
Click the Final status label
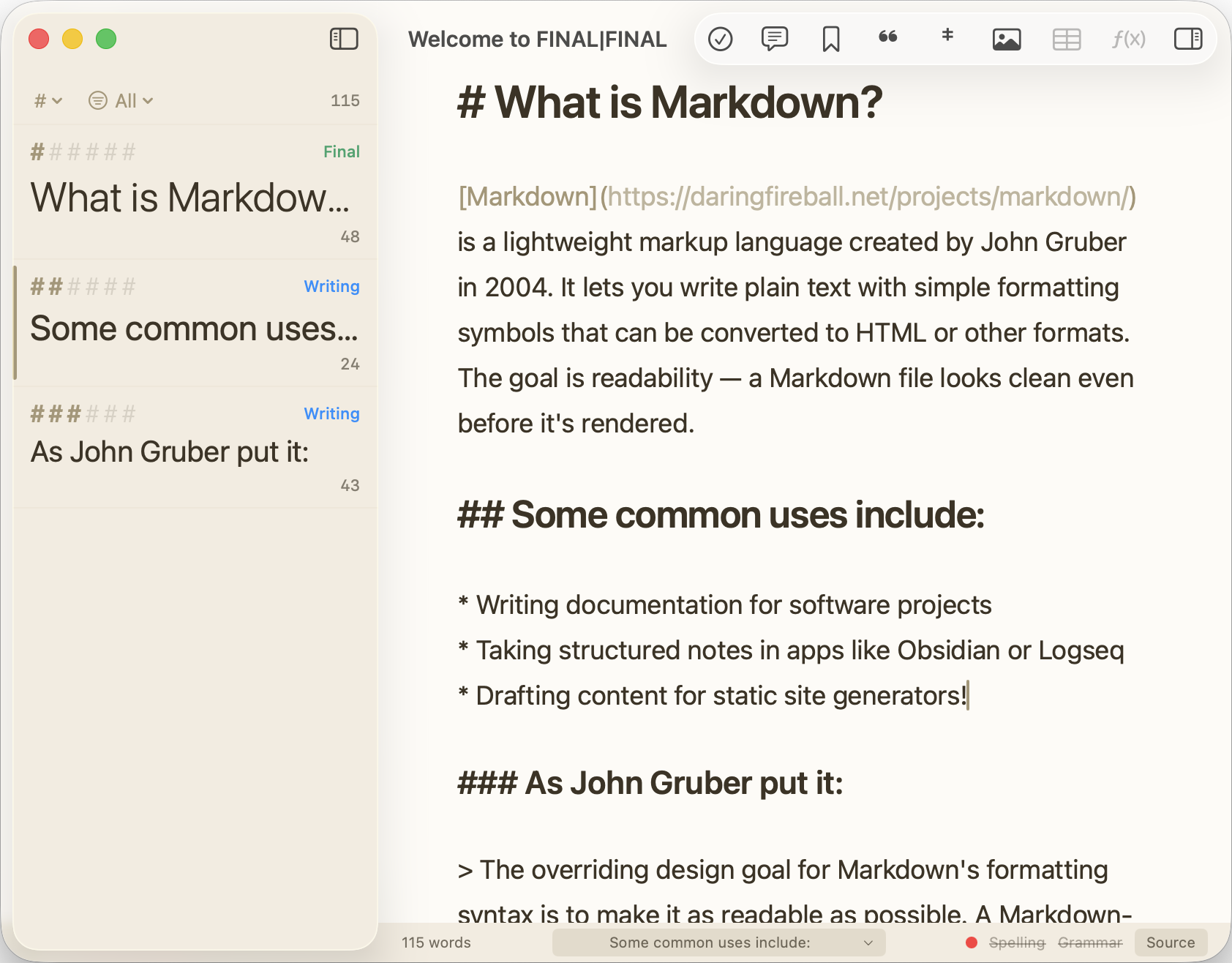(x=342, y=151)
